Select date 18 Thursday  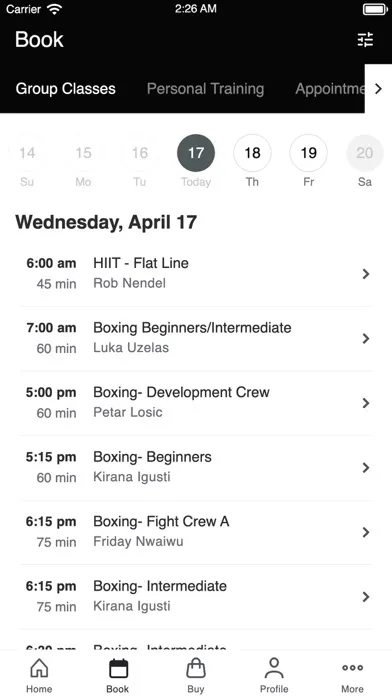[x=252, y=153]
